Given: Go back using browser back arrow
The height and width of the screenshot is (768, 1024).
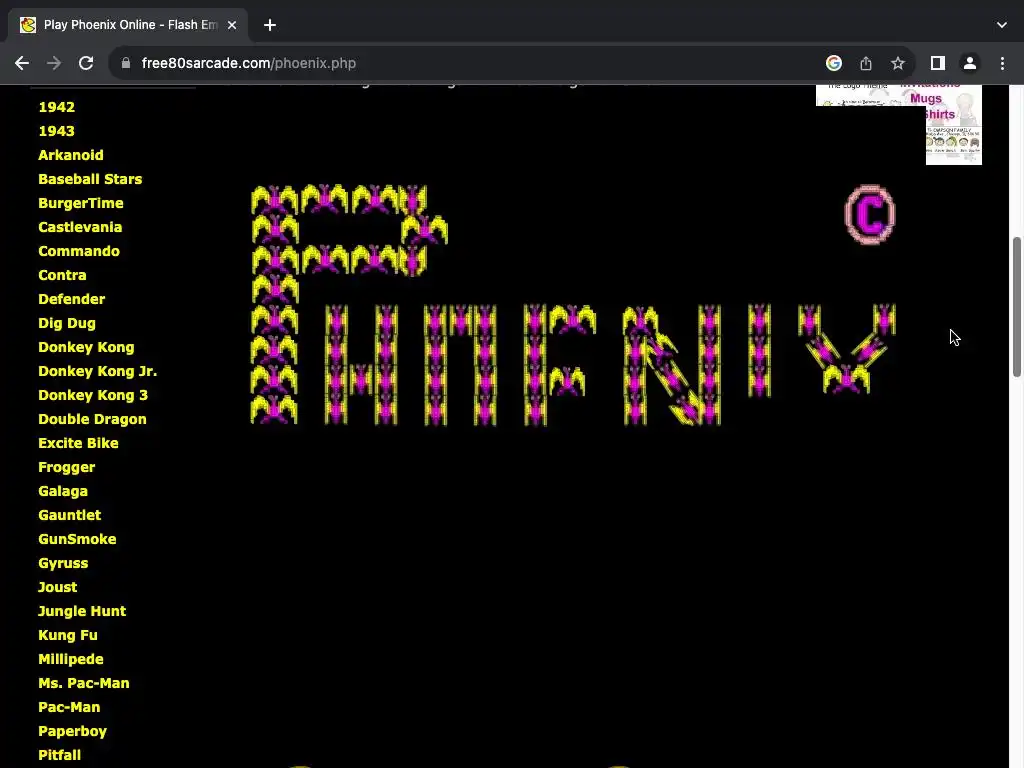Looking at the screenshot, I should click(22, 63).
